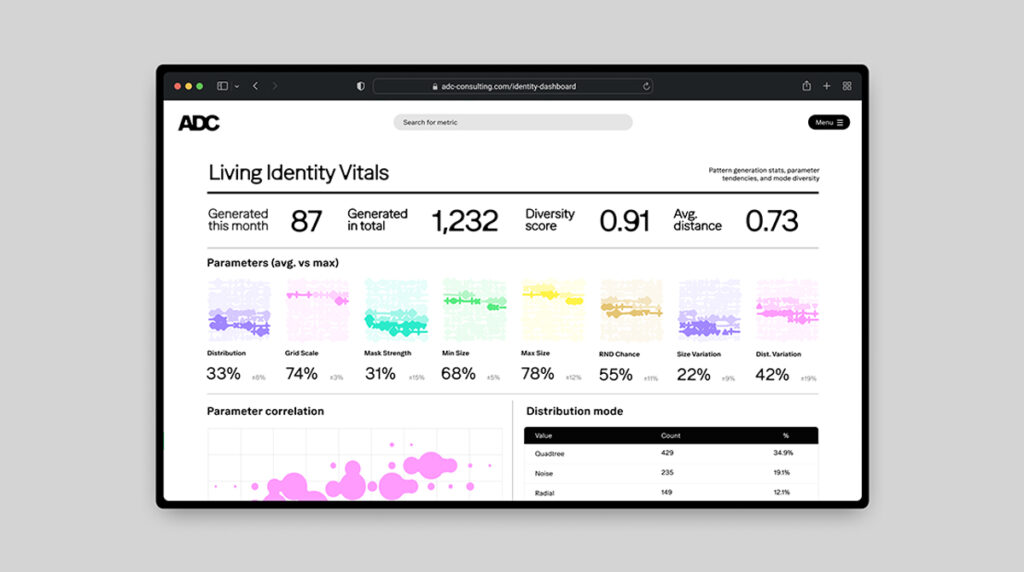Open the Mask Strength teal chart
This screenshot has width=1024, height=572.
click(x=395, y=310)
